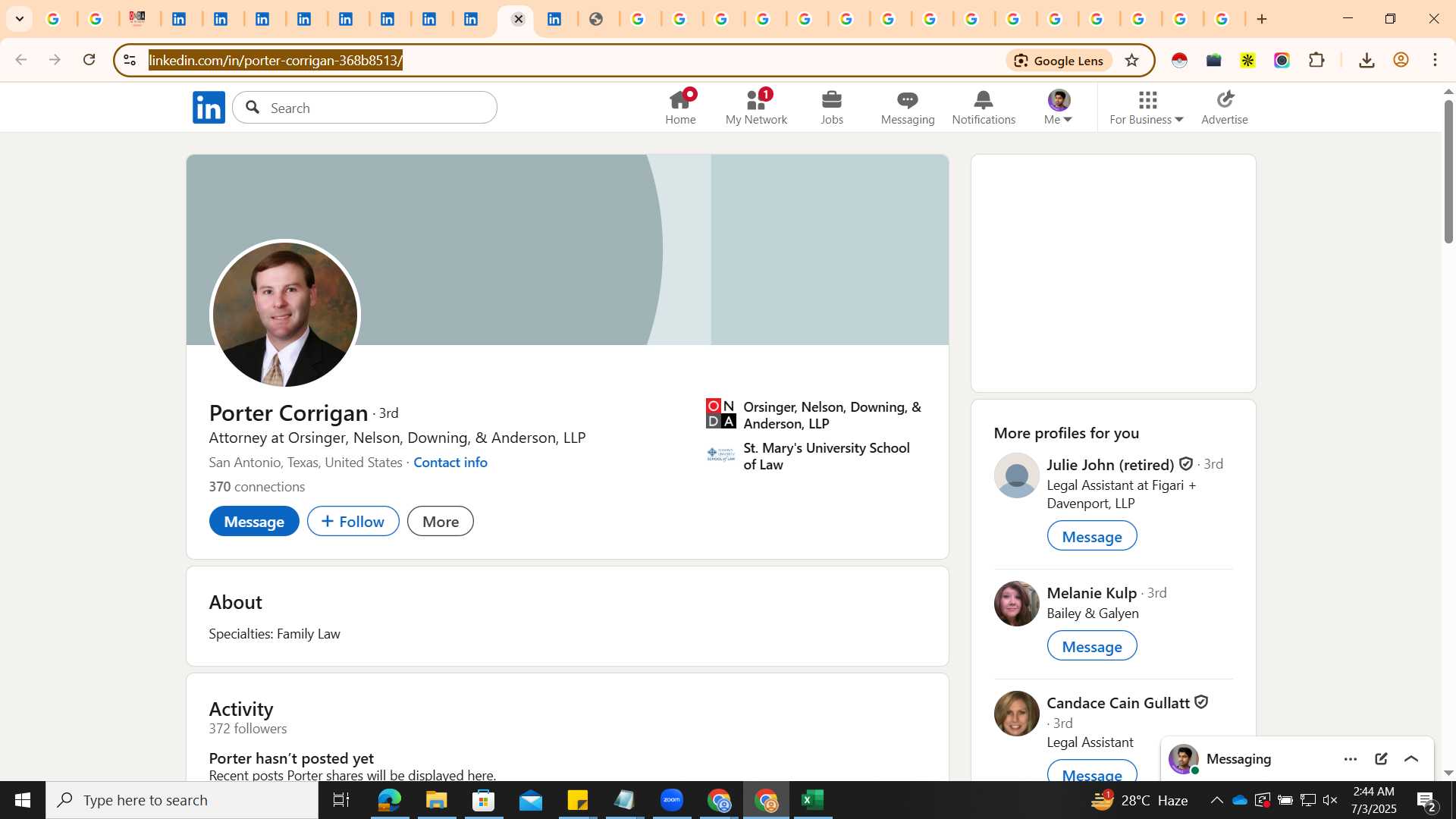Switch to the first Google tab
1456x819 pixels.
(54, 19)
